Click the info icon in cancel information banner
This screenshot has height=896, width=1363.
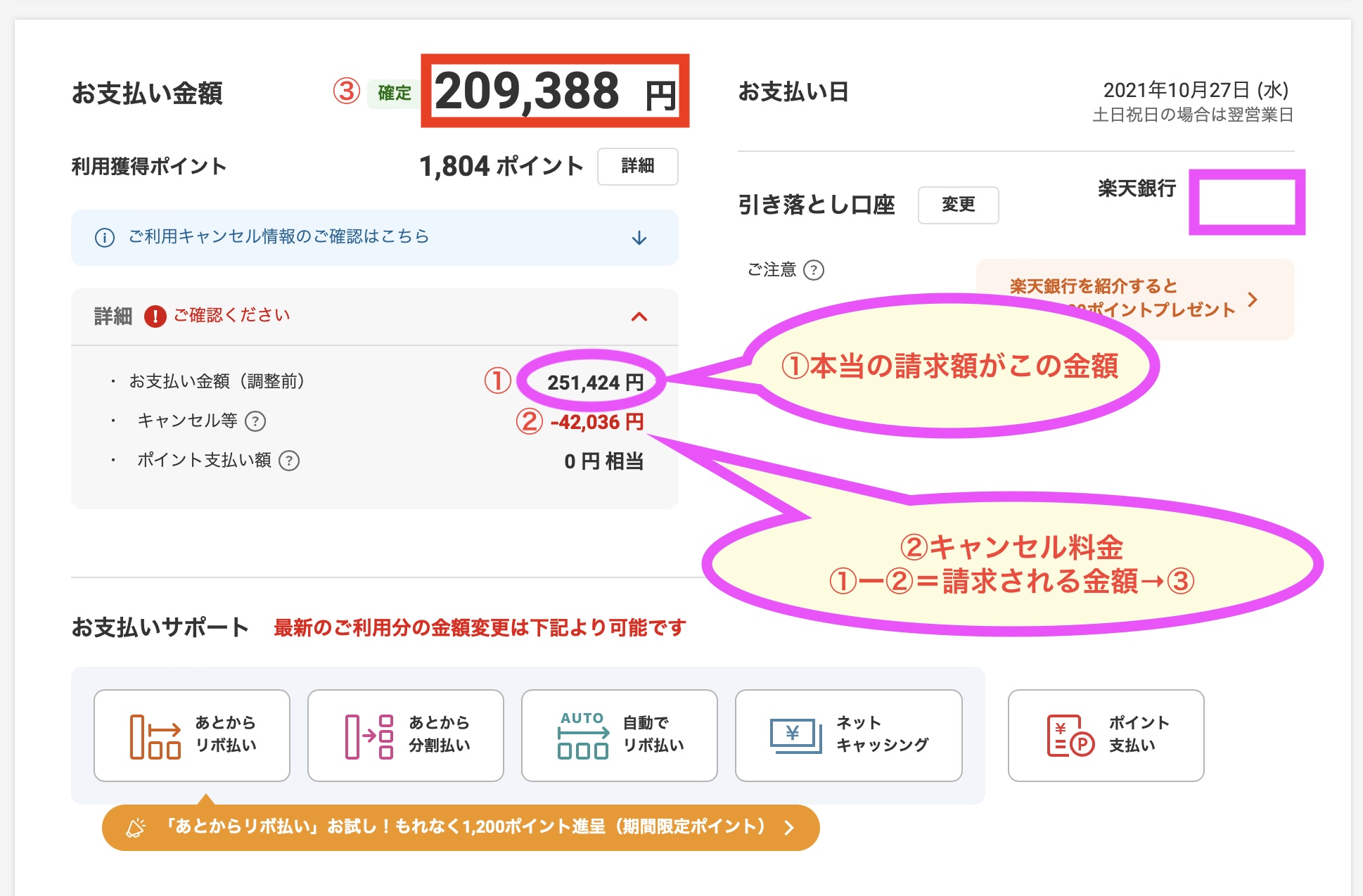[x=105, y=238]
